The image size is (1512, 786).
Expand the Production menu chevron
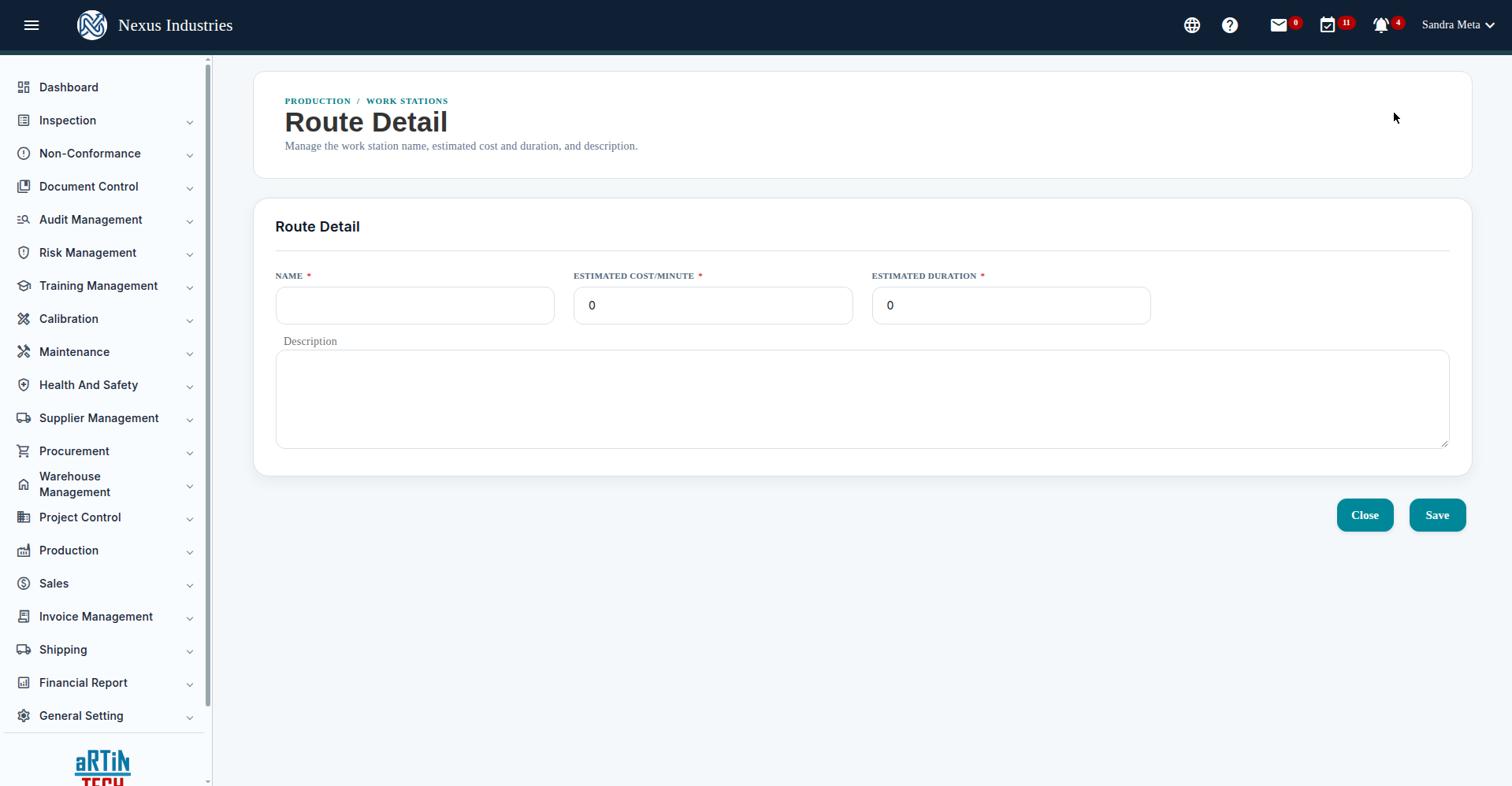pos(190,552)
